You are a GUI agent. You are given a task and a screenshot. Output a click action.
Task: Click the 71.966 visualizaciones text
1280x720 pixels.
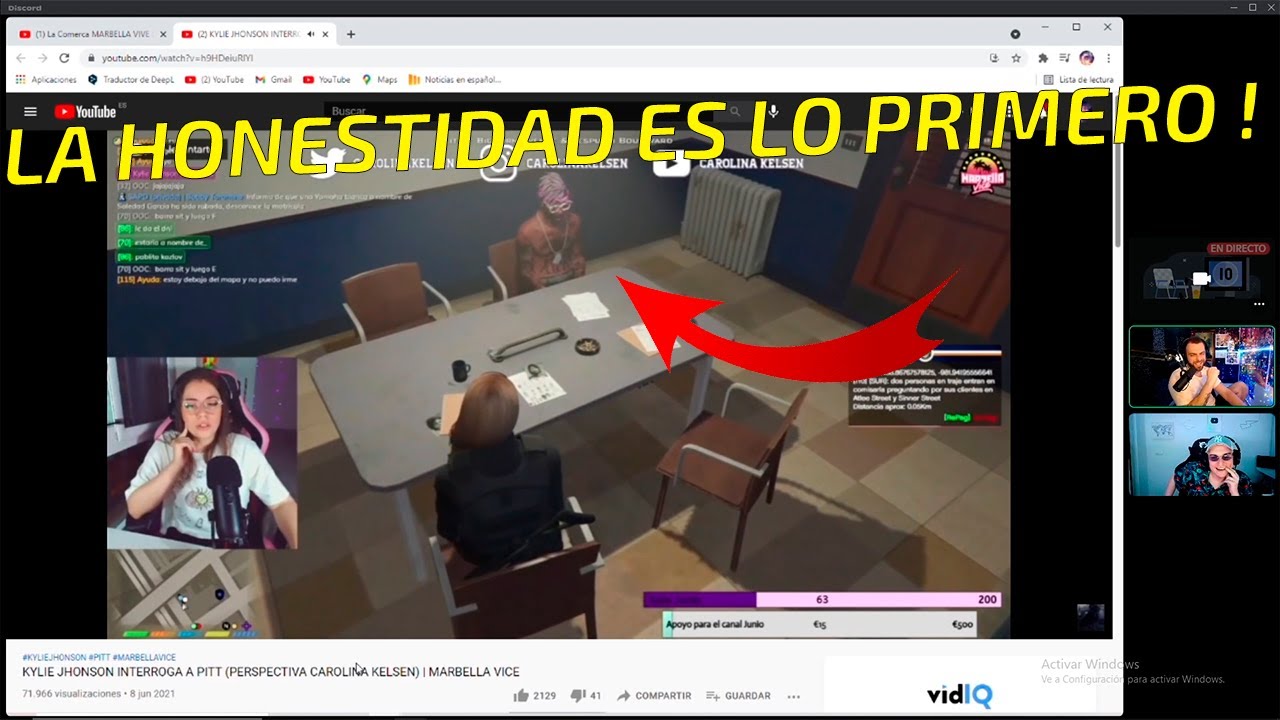[71, 694]
